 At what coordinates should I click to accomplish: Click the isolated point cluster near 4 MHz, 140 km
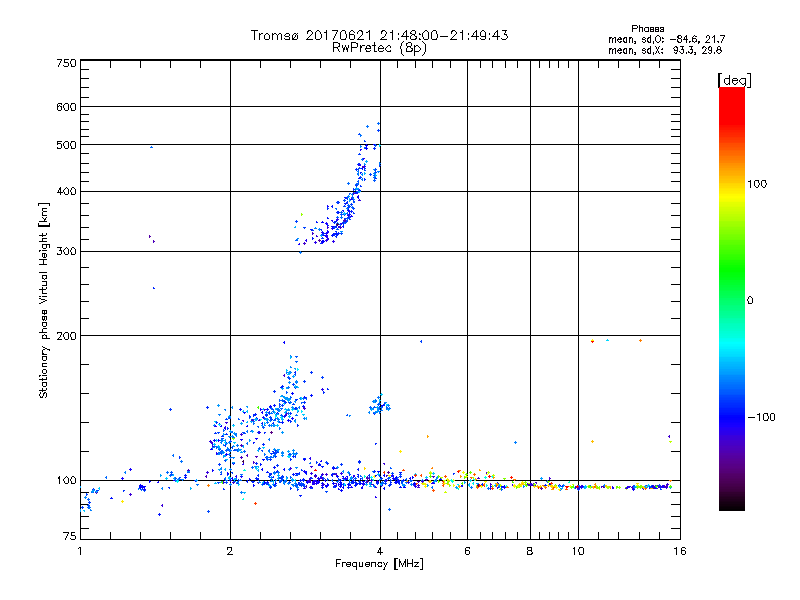(379, 406)
